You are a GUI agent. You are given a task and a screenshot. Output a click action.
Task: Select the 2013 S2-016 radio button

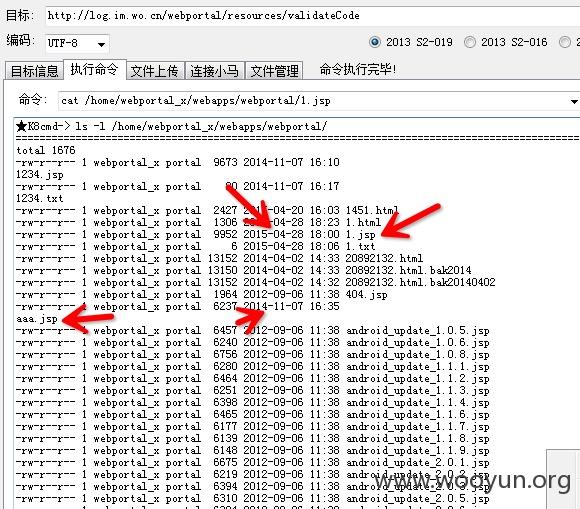(470, 42)
